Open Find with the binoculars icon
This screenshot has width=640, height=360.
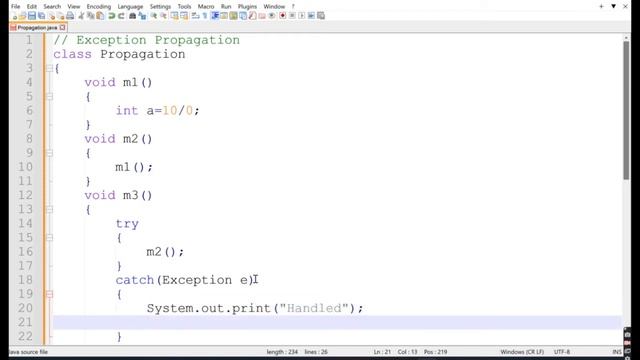pos(132,16)
